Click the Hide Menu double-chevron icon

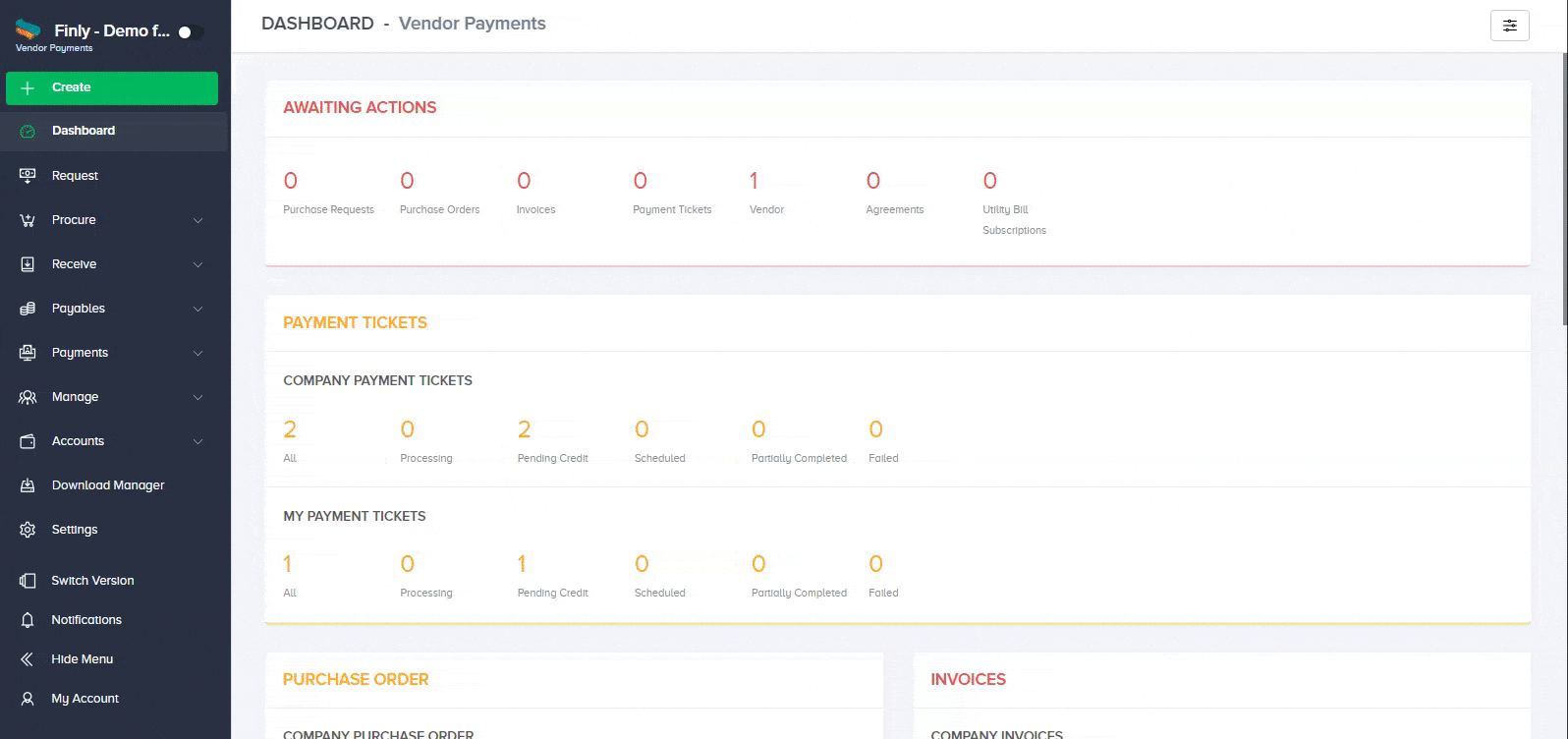[x=28, y=659]
